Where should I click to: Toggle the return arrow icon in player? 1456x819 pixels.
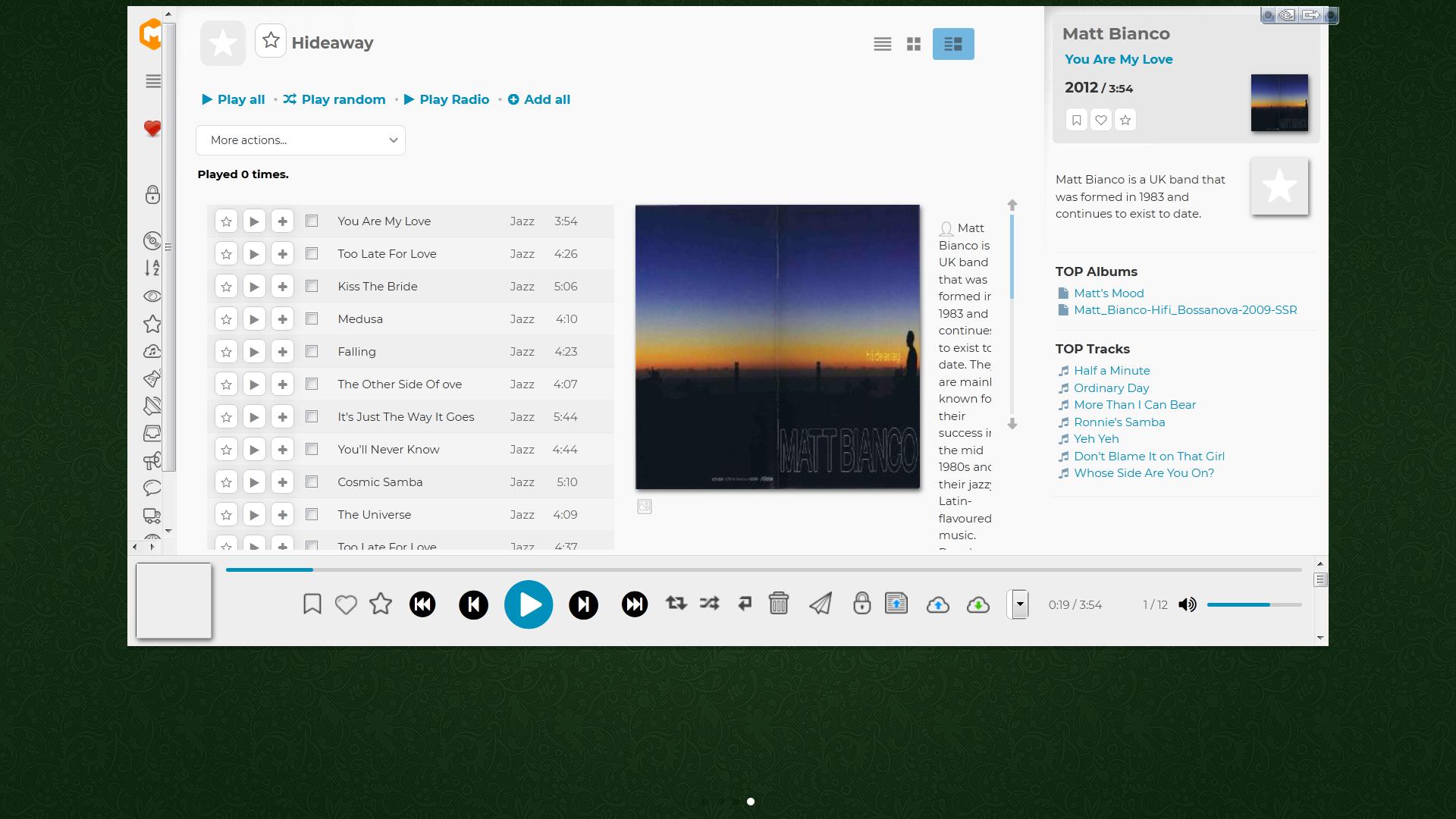[x=745, y=604]
